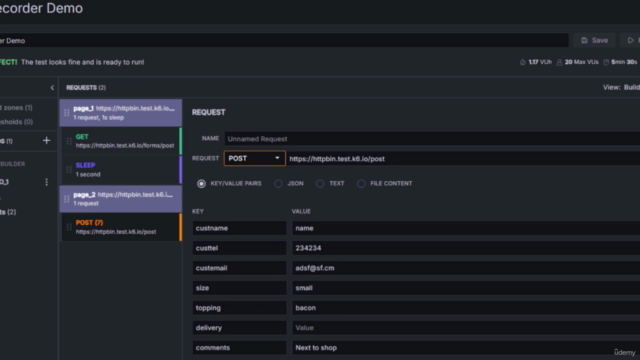The width and height of the screenshot is (640, 360).
Task: Click the 1.17 VUh text
Action: 540,62
